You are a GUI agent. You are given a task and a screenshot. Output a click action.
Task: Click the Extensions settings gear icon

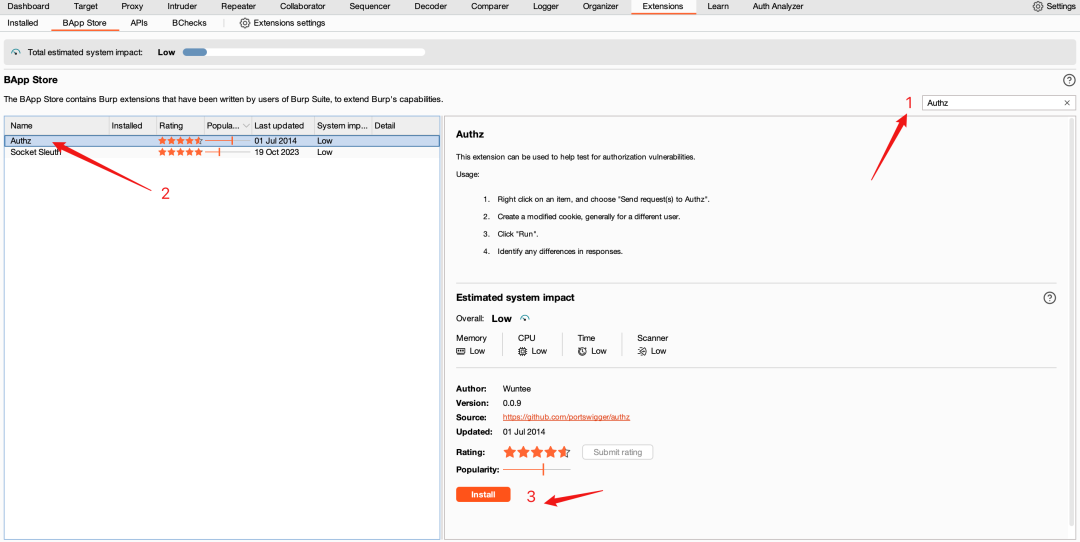pos(245,23)
